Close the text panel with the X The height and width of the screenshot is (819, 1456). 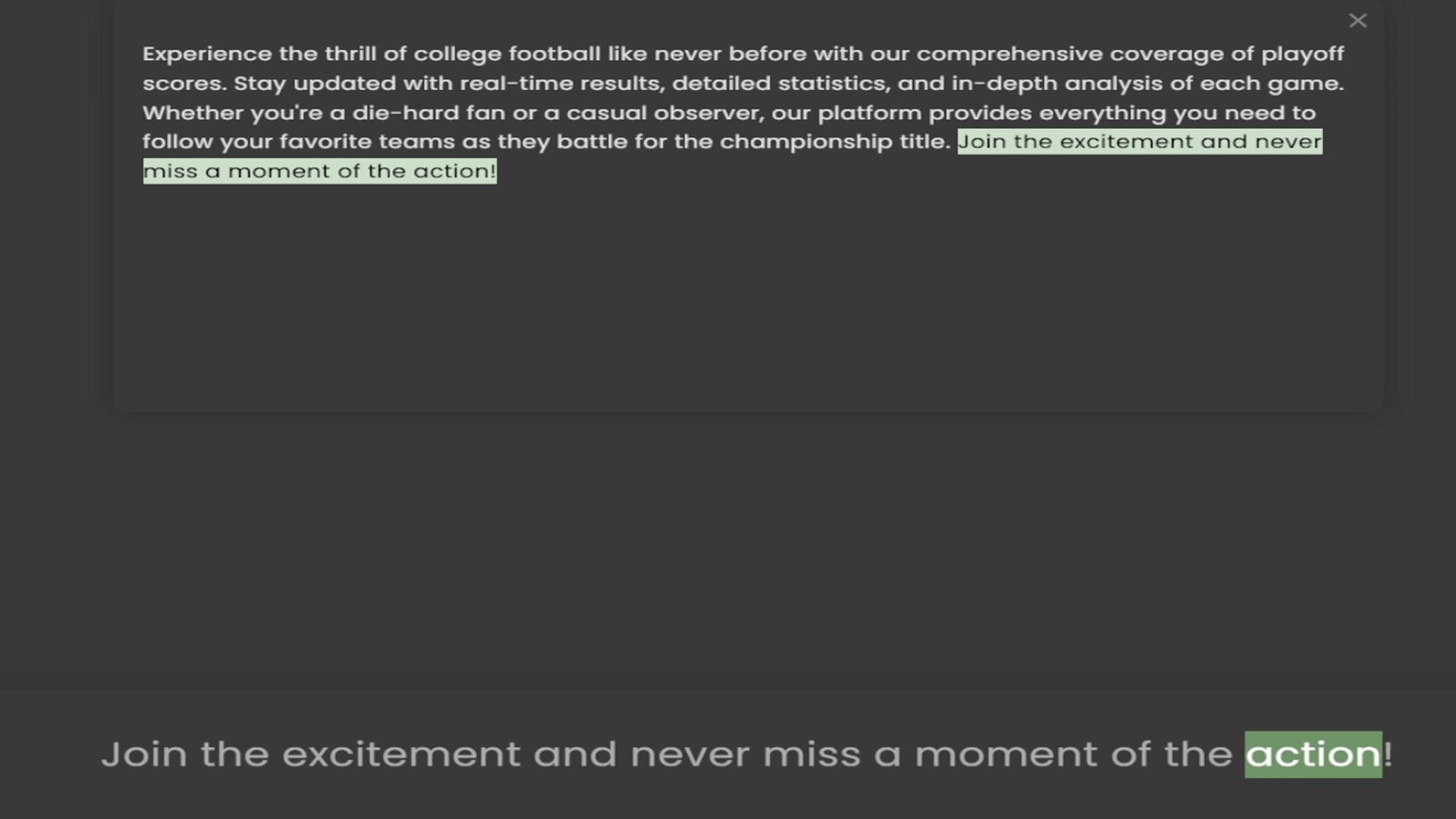tap(1357, 20)
